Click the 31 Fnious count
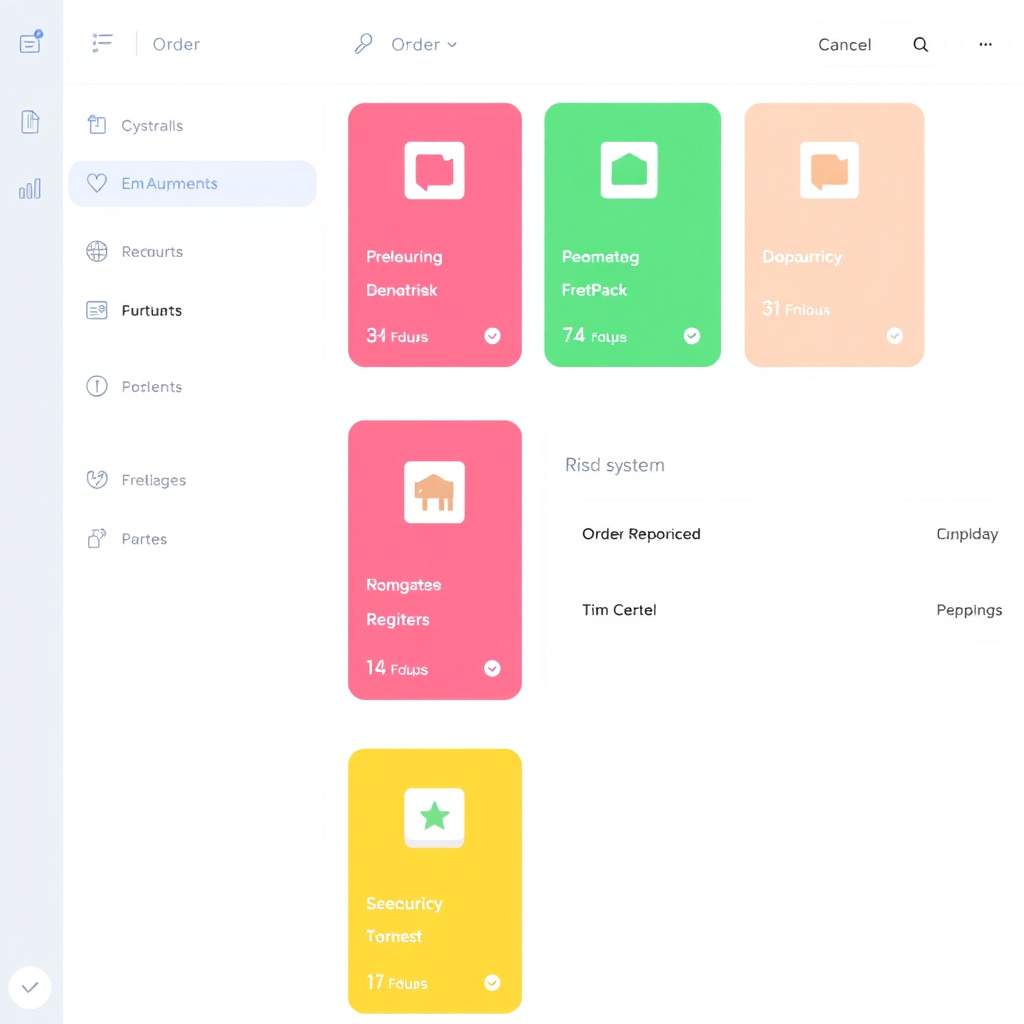Screen dimensions: 1024x1024 coord(796,308)
